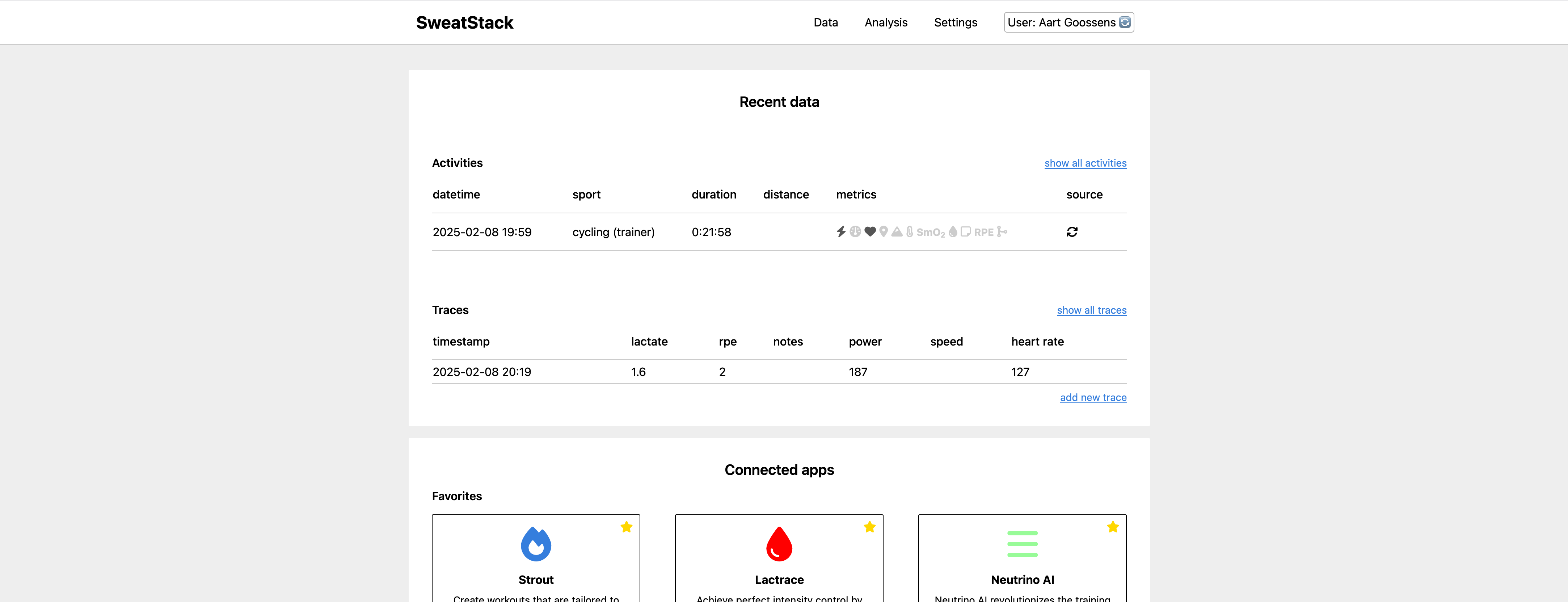Click the Recent data heading
Screen dimensions: 1568x602
(x=779, y=102)
